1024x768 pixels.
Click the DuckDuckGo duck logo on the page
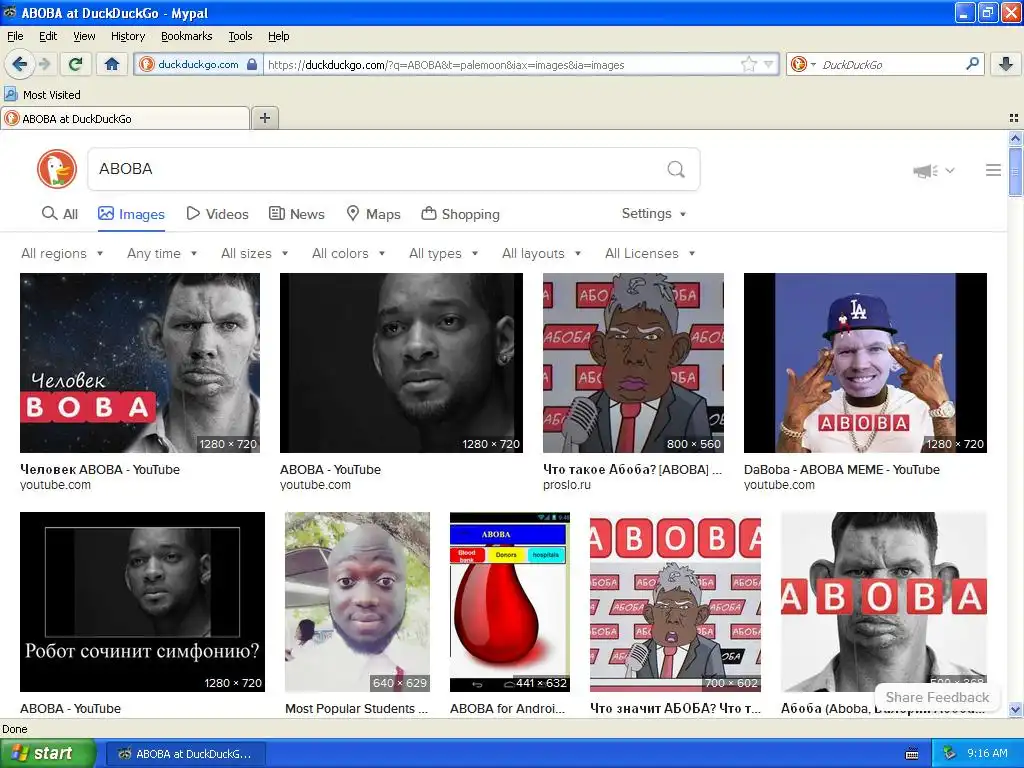57,169
